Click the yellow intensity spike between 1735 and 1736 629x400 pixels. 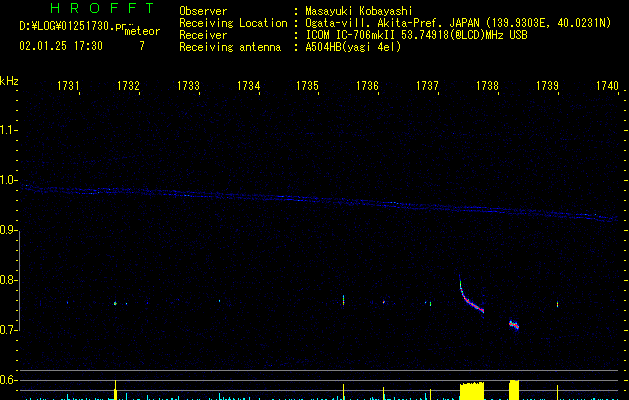343,392
